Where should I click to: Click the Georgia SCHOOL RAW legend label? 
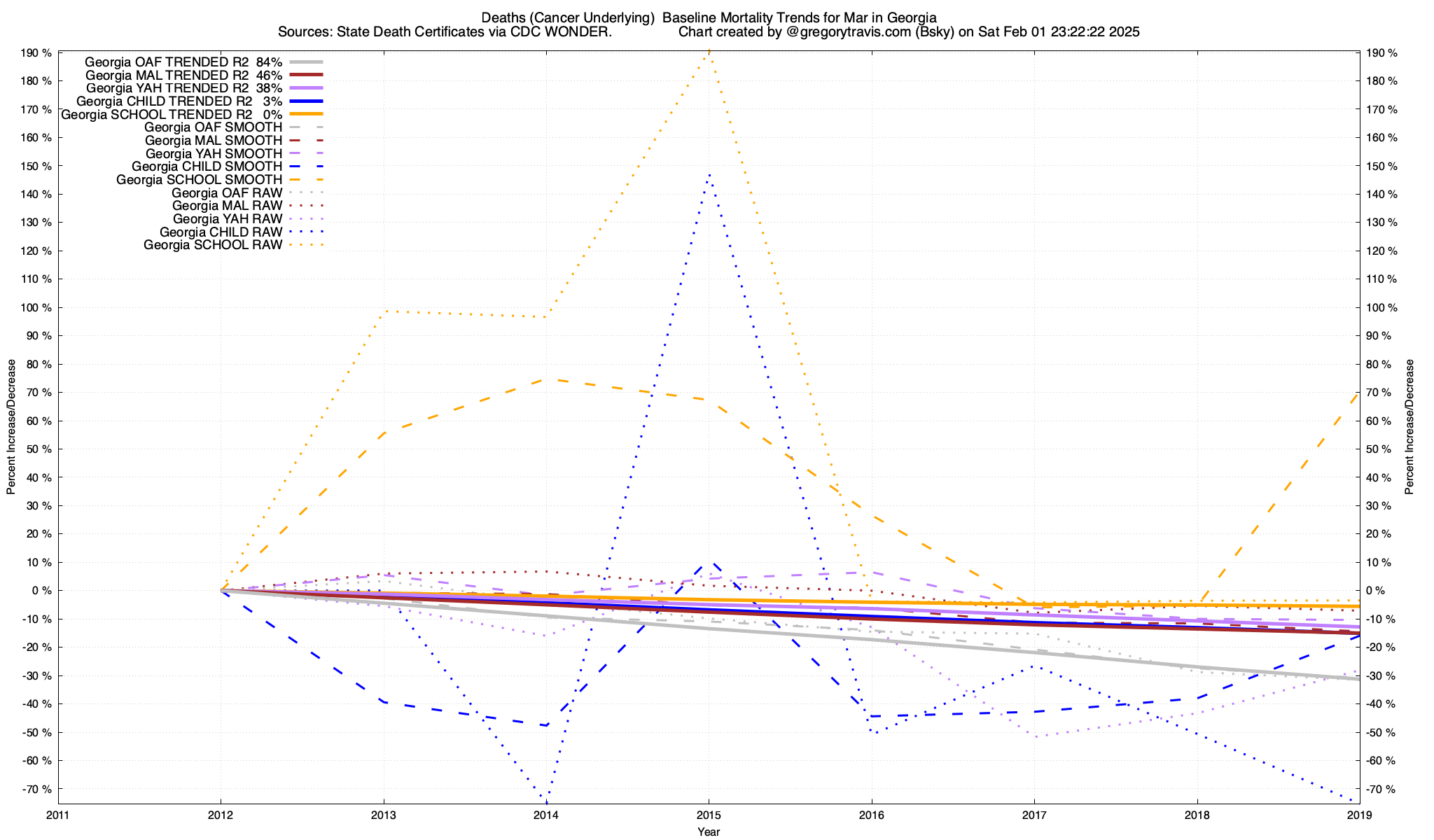[x=213, y=245]
